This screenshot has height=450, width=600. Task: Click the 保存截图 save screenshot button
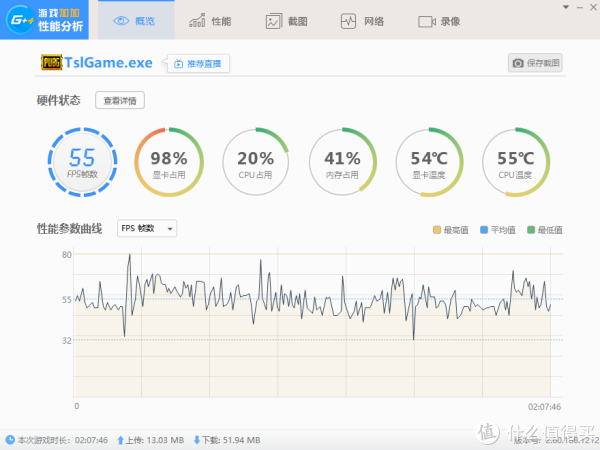pos(535,63)
